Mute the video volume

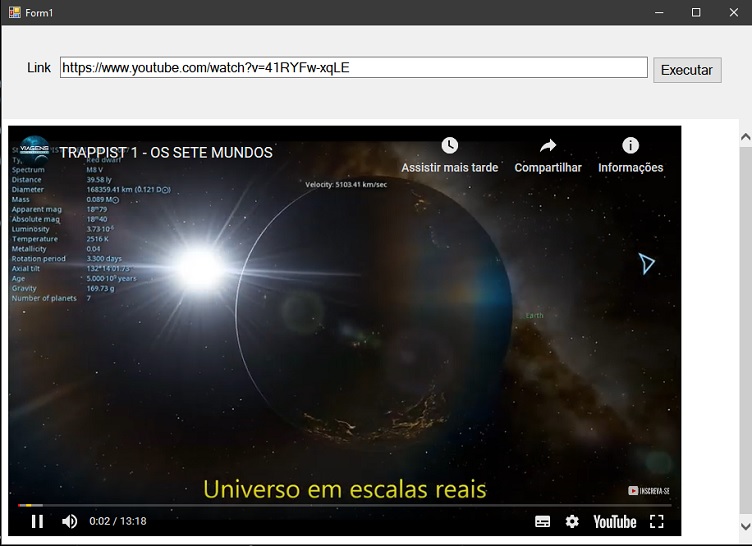coord(70,521)
